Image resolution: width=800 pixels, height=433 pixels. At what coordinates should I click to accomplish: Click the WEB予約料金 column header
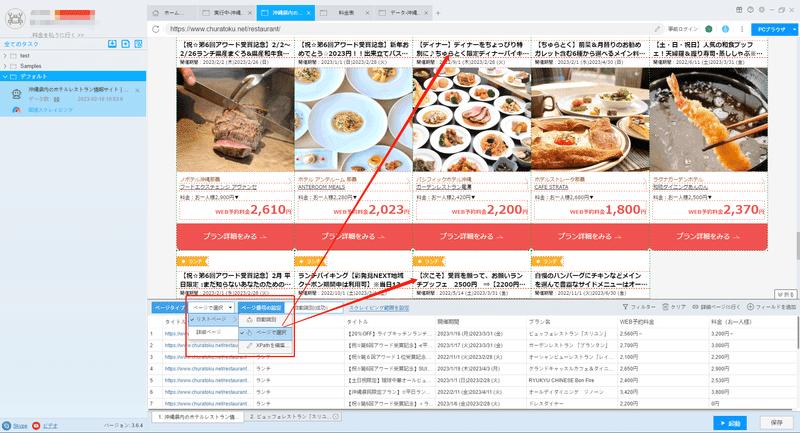(637, 322)
